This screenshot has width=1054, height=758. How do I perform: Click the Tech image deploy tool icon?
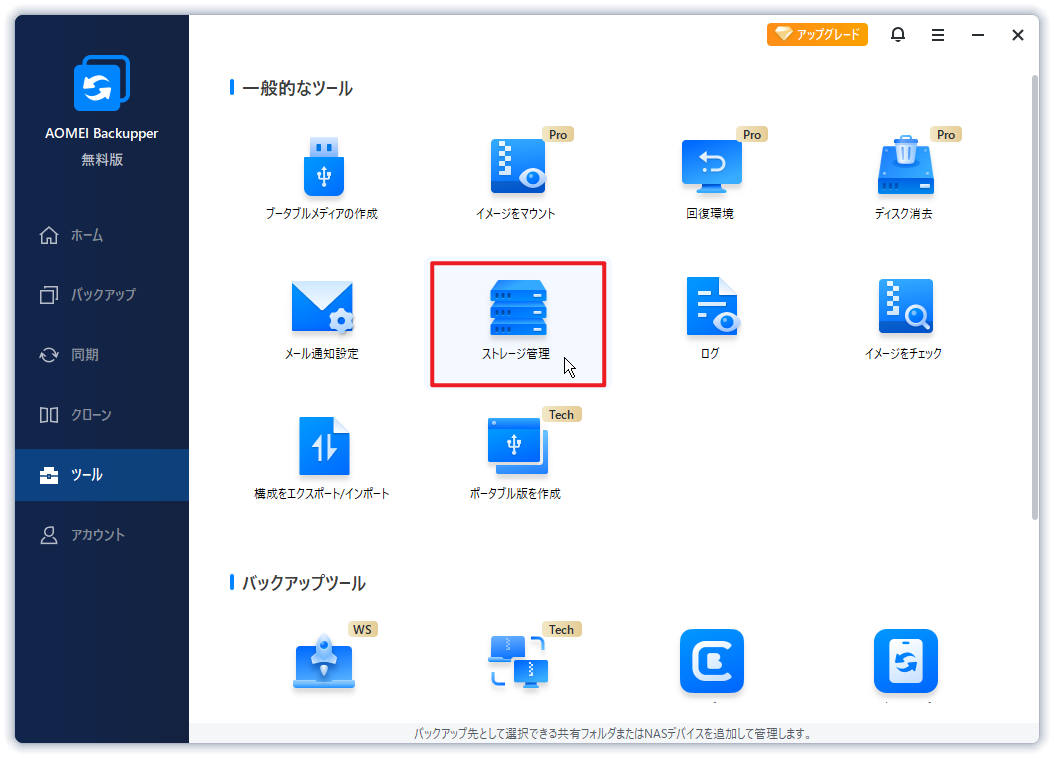(518, 662)
